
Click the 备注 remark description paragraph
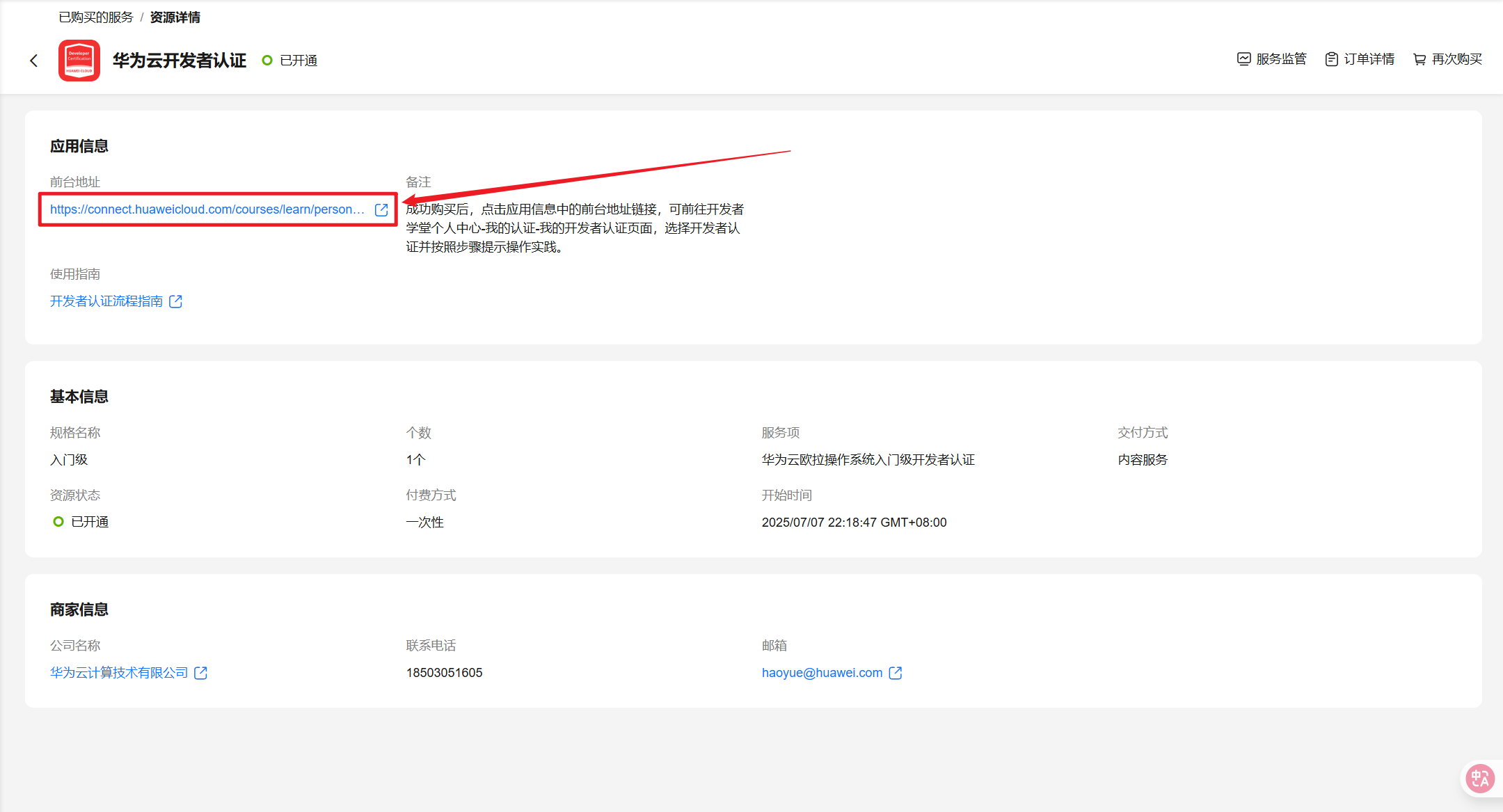click(575, 228)
